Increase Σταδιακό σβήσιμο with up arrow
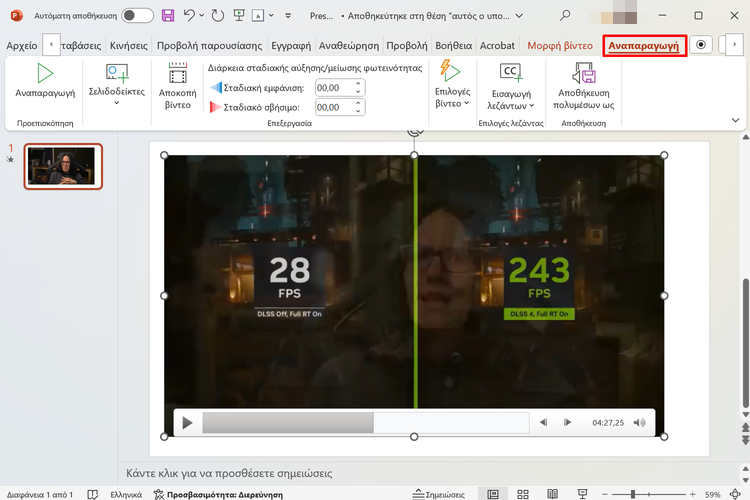 [358, 104]
